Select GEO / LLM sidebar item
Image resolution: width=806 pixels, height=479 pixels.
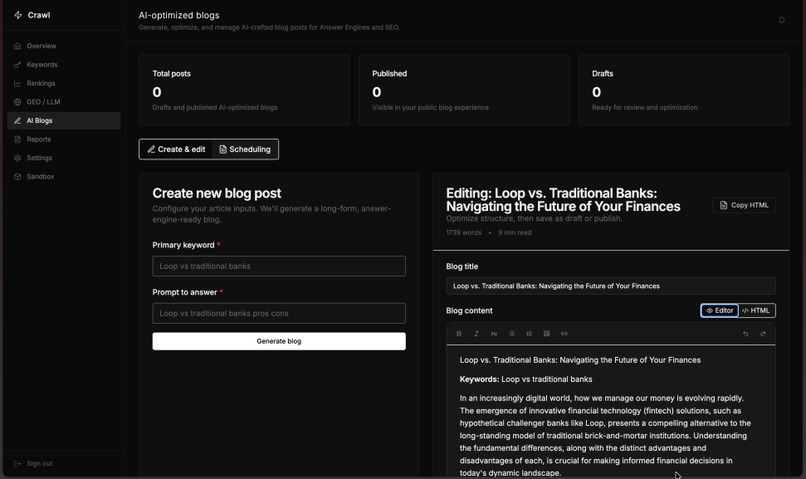pyautogui.click(x=64, y=102)
